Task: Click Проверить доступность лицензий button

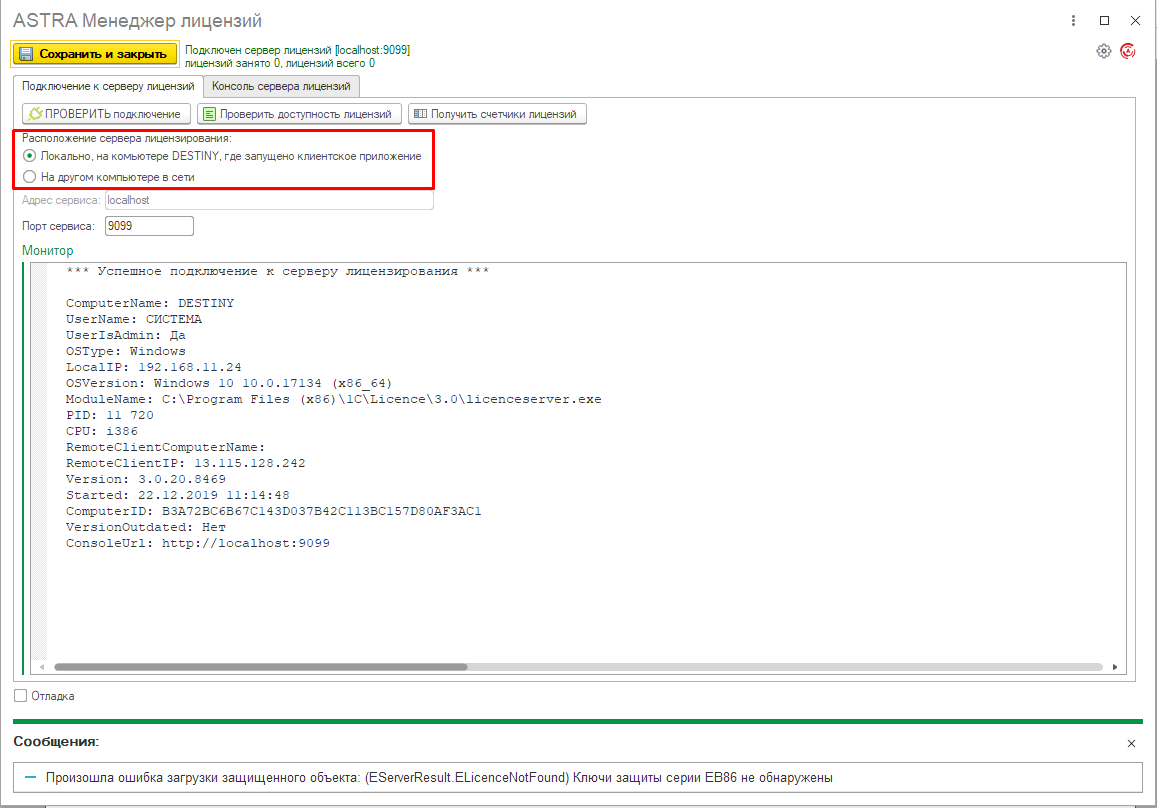Action: tap(300, 114)
